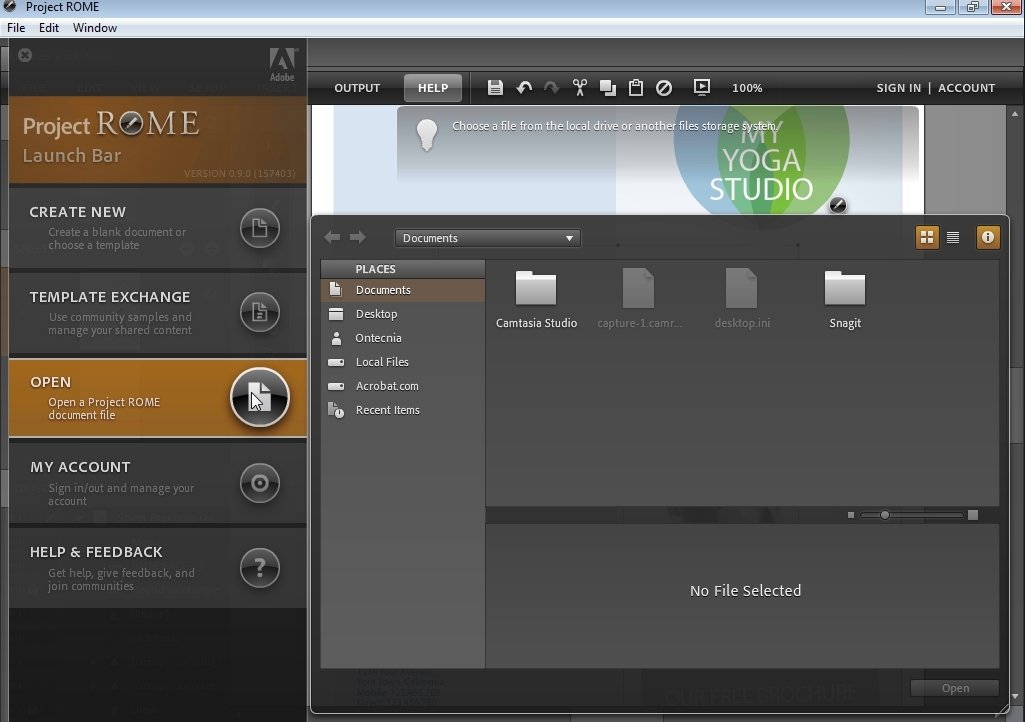
Task: Click the Redo arrow icon
Action: (552, 88)
